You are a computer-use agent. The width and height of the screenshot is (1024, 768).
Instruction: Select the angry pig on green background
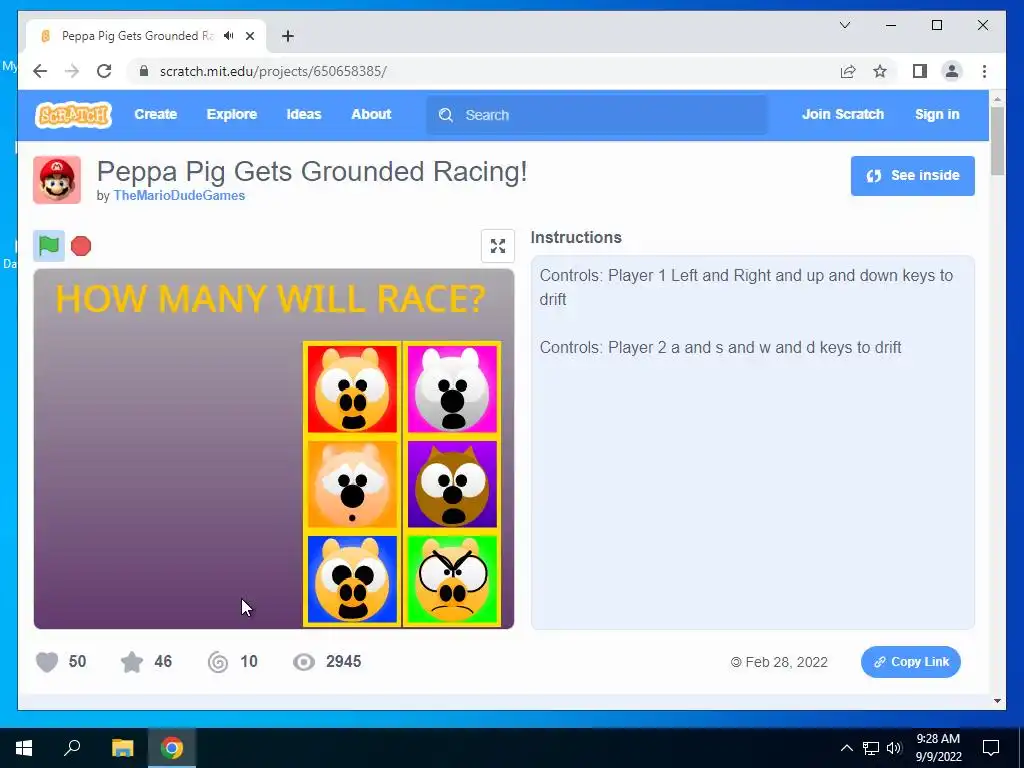point(452,579)
